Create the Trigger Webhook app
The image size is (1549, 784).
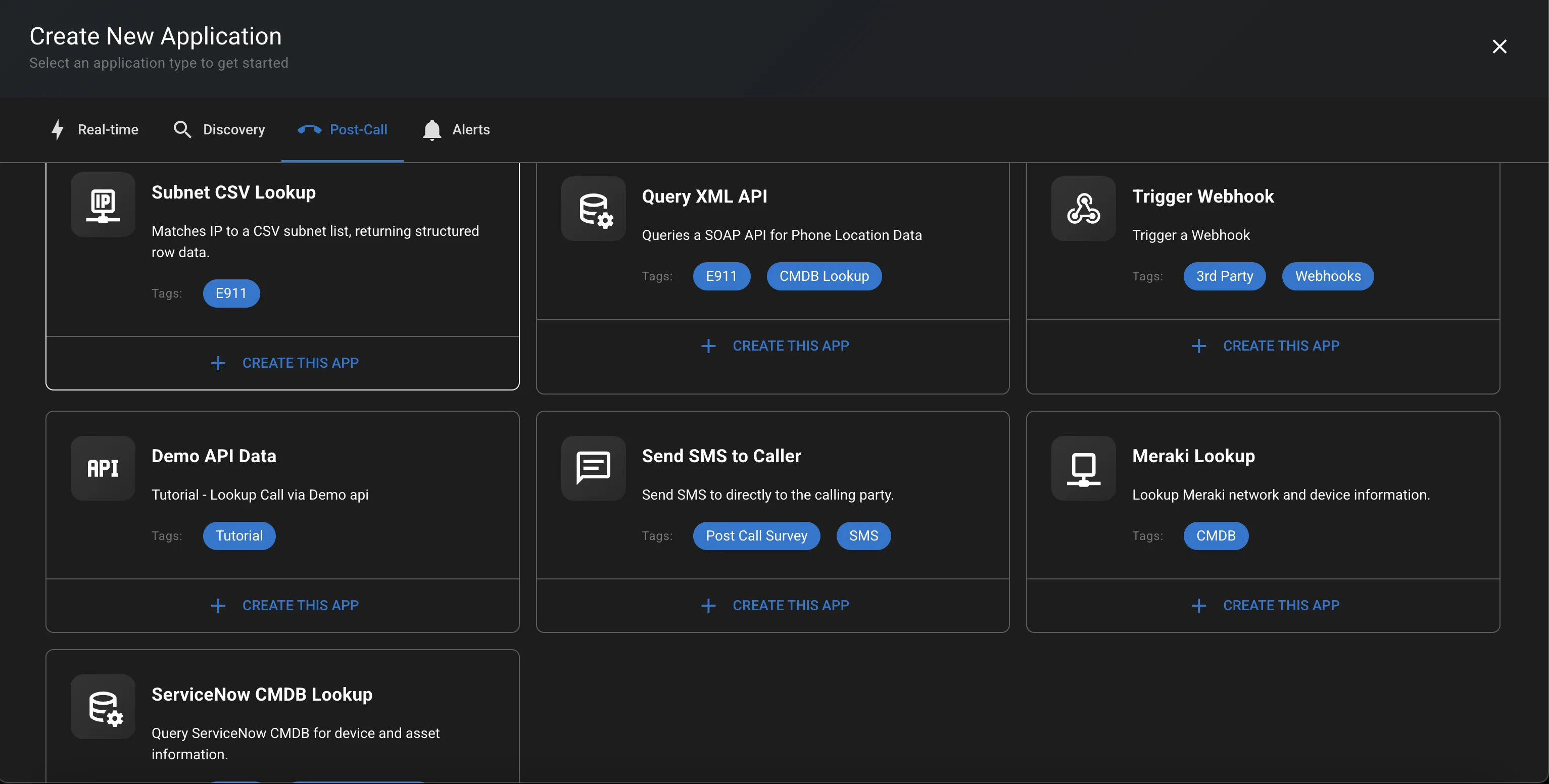pos(1263,346)
